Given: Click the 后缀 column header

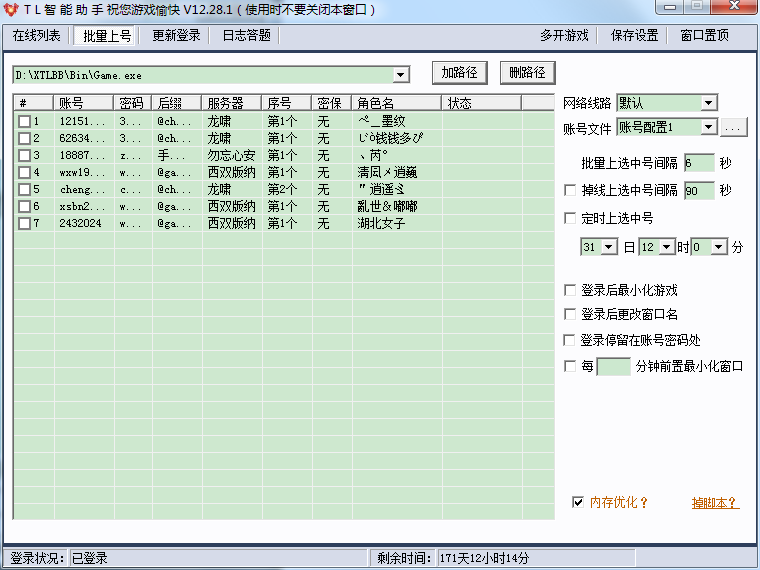Looking at the screenshot, I should tap(176, 103).
